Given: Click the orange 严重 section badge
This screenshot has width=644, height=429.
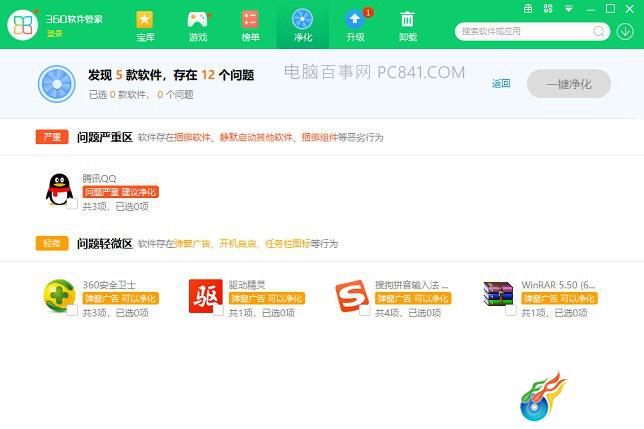Looking at the screenshot, I should (52, 137).
